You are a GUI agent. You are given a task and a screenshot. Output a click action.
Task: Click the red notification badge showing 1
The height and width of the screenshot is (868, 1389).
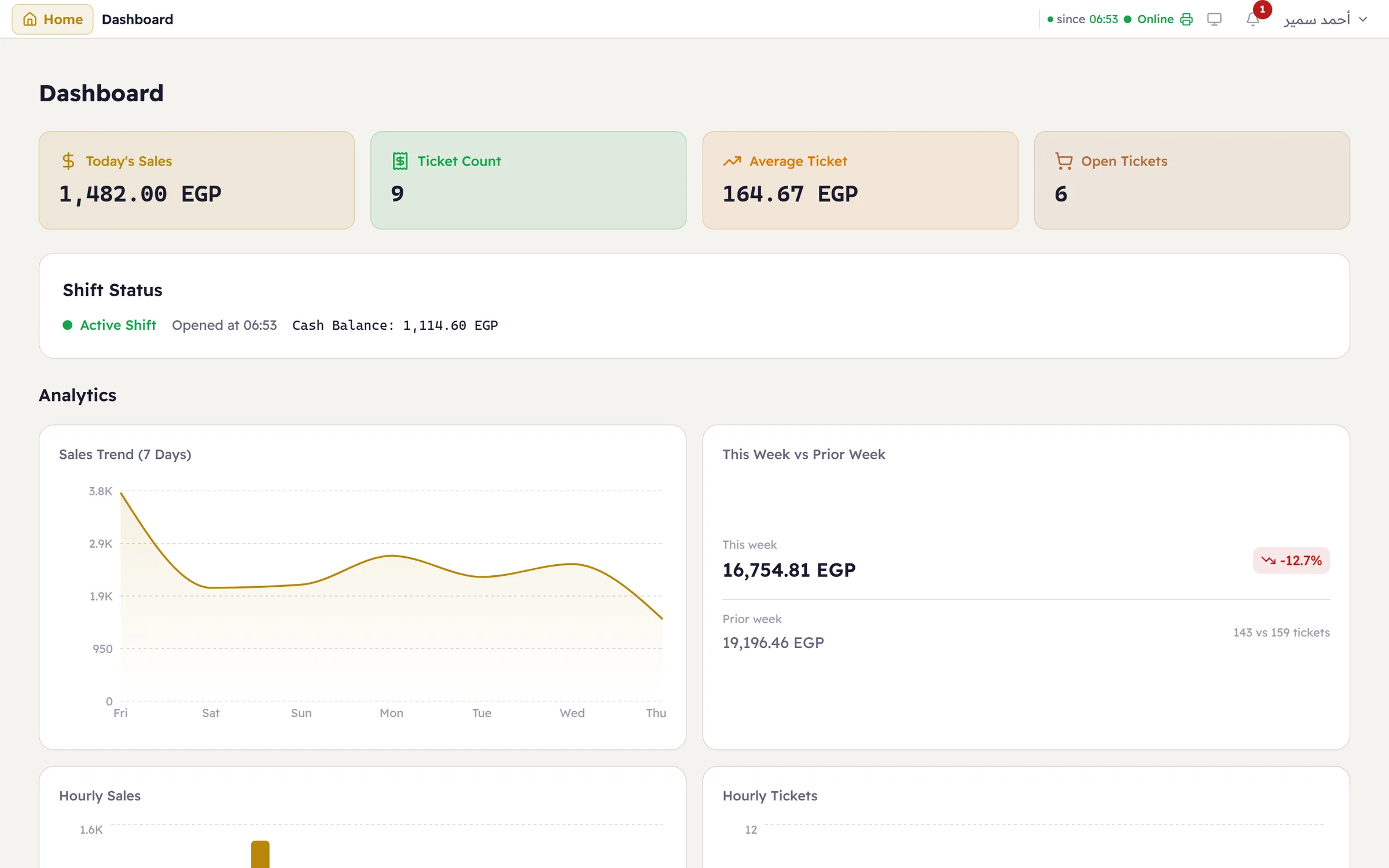tap(1262, 9)
